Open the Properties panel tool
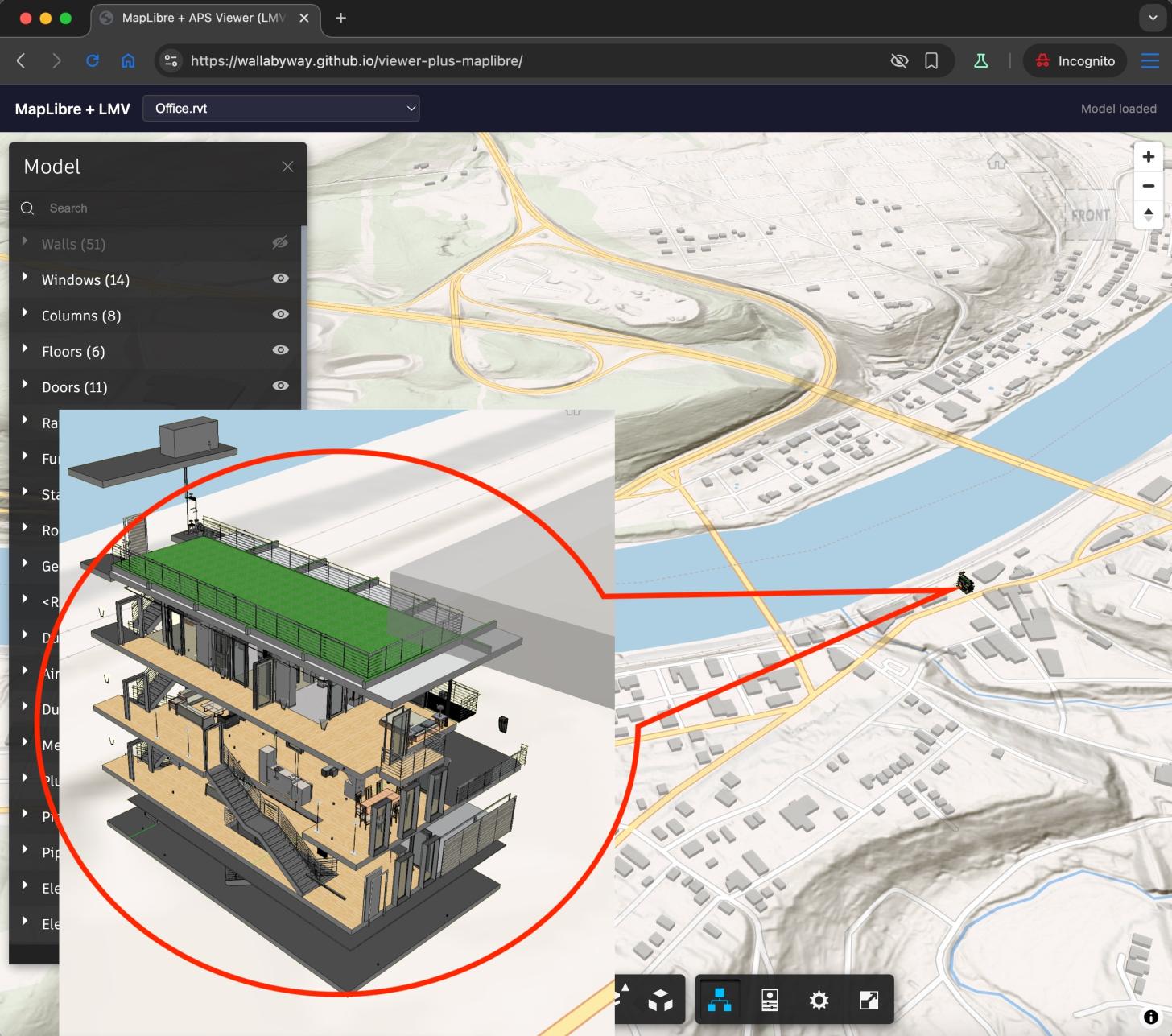The image size is (1172, 1036). [770, 1000]
